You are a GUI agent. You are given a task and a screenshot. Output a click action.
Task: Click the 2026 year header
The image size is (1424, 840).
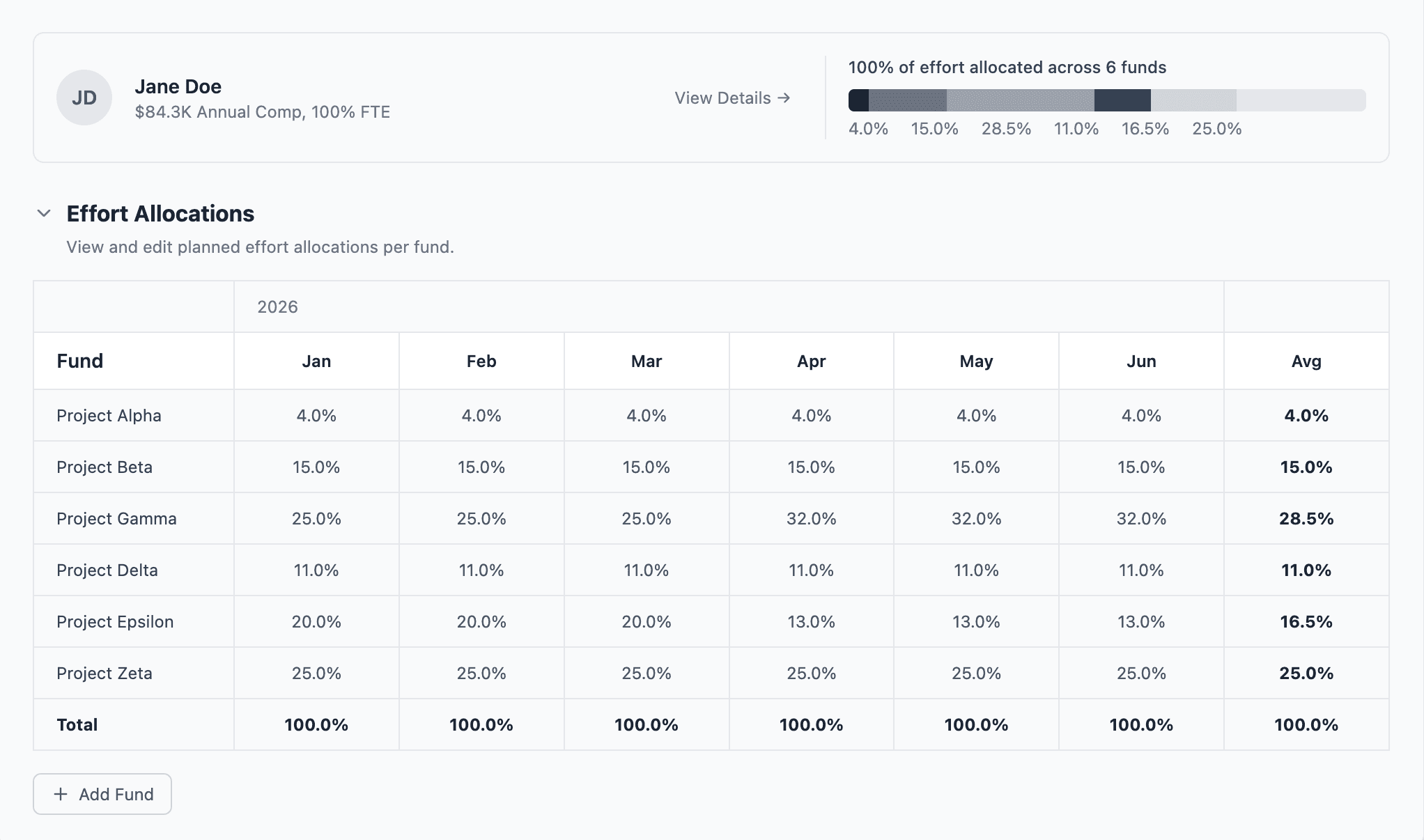277,306
